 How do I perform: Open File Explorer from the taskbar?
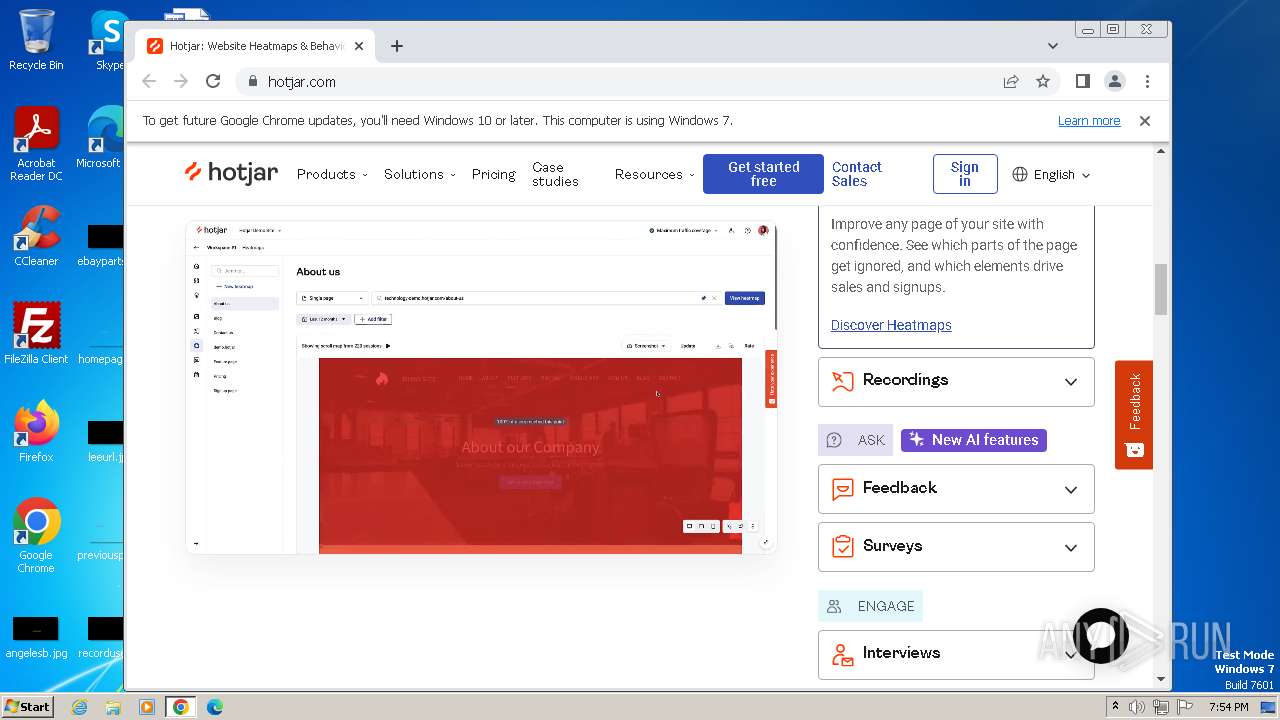[113, 707]
